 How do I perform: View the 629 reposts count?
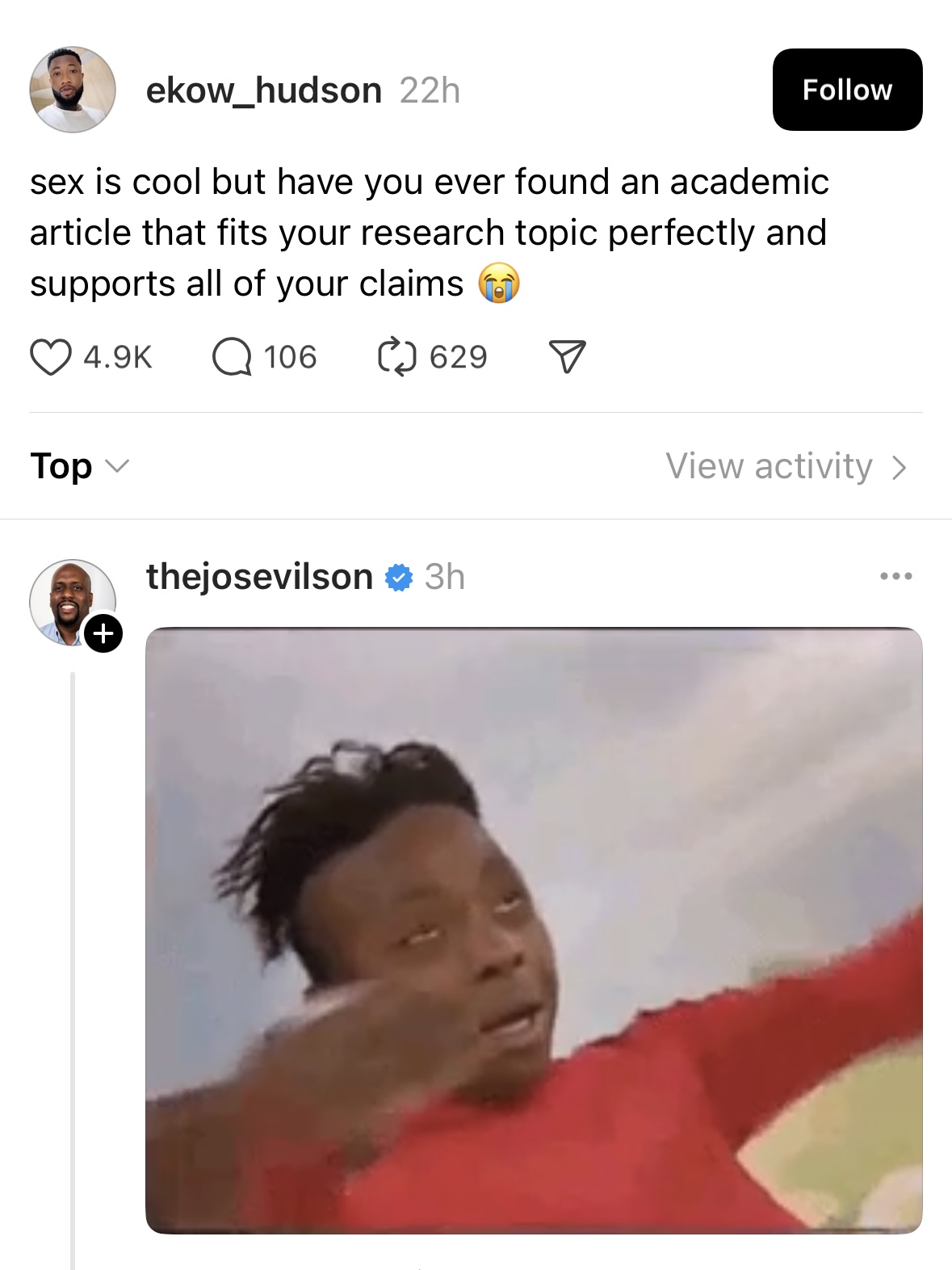pyautogui.click(x=459, y=357)
